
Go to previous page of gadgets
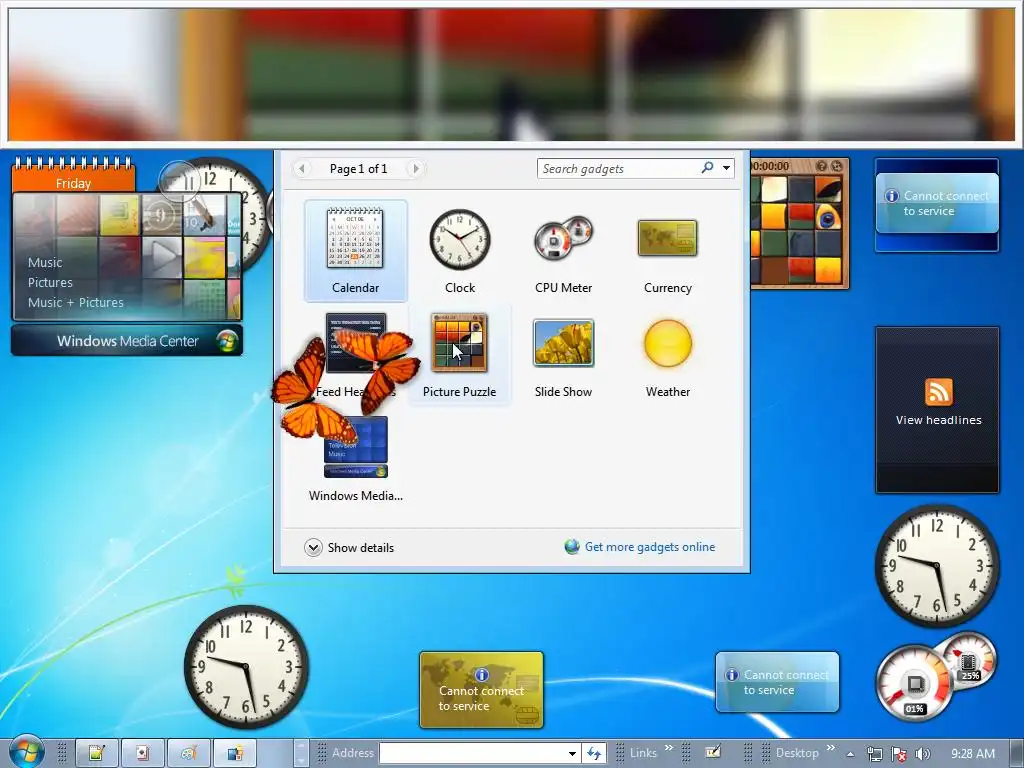pyautogui.click(x=301, y=168)
